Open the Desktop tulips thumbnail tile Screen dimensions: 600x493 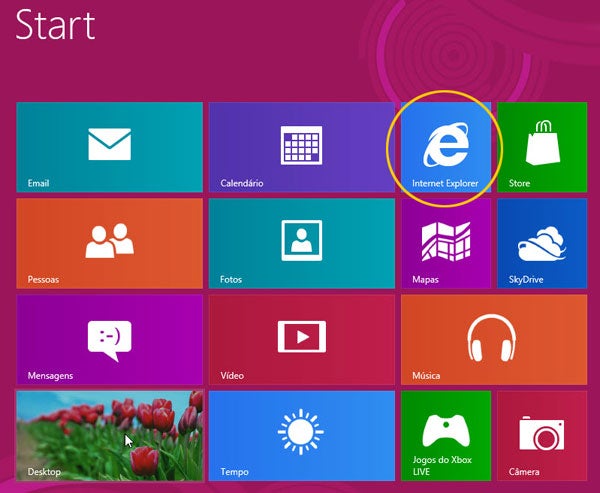click(109, 435)
